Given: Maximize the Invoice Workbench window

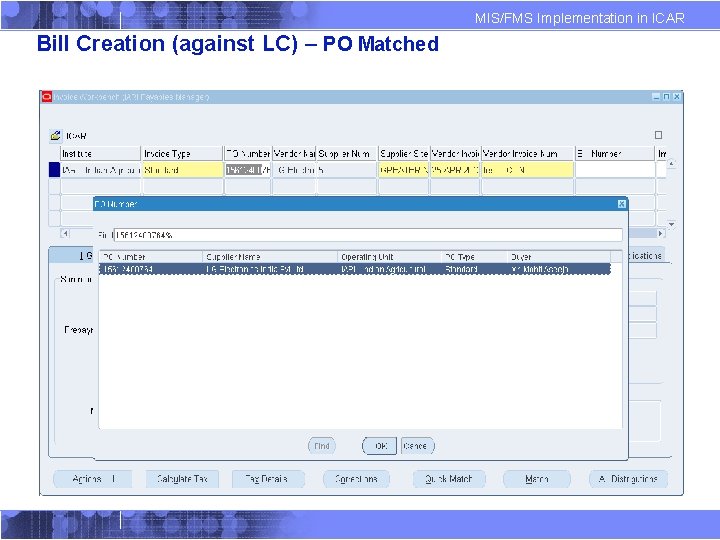Looking at the screenshot, I should (x=666, y=96).
